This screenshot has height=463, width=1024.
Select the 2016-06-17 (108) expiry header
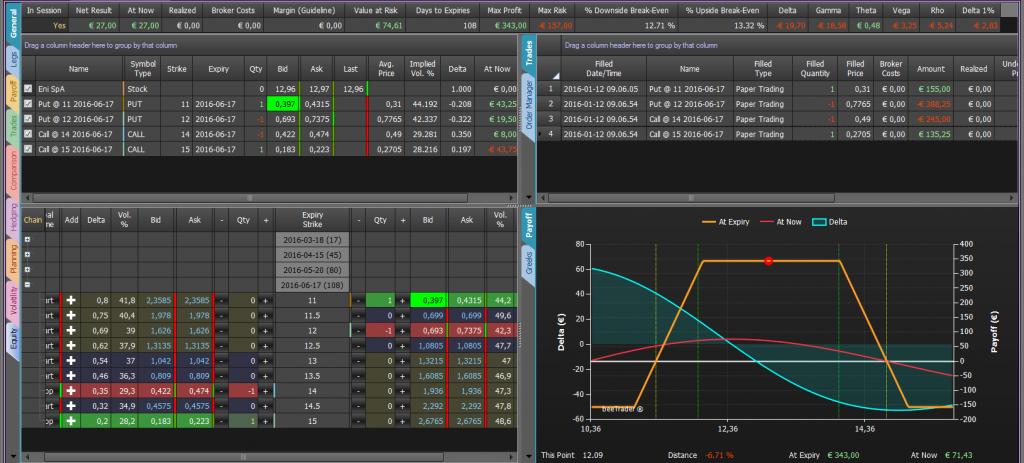(x=312, y=285)
